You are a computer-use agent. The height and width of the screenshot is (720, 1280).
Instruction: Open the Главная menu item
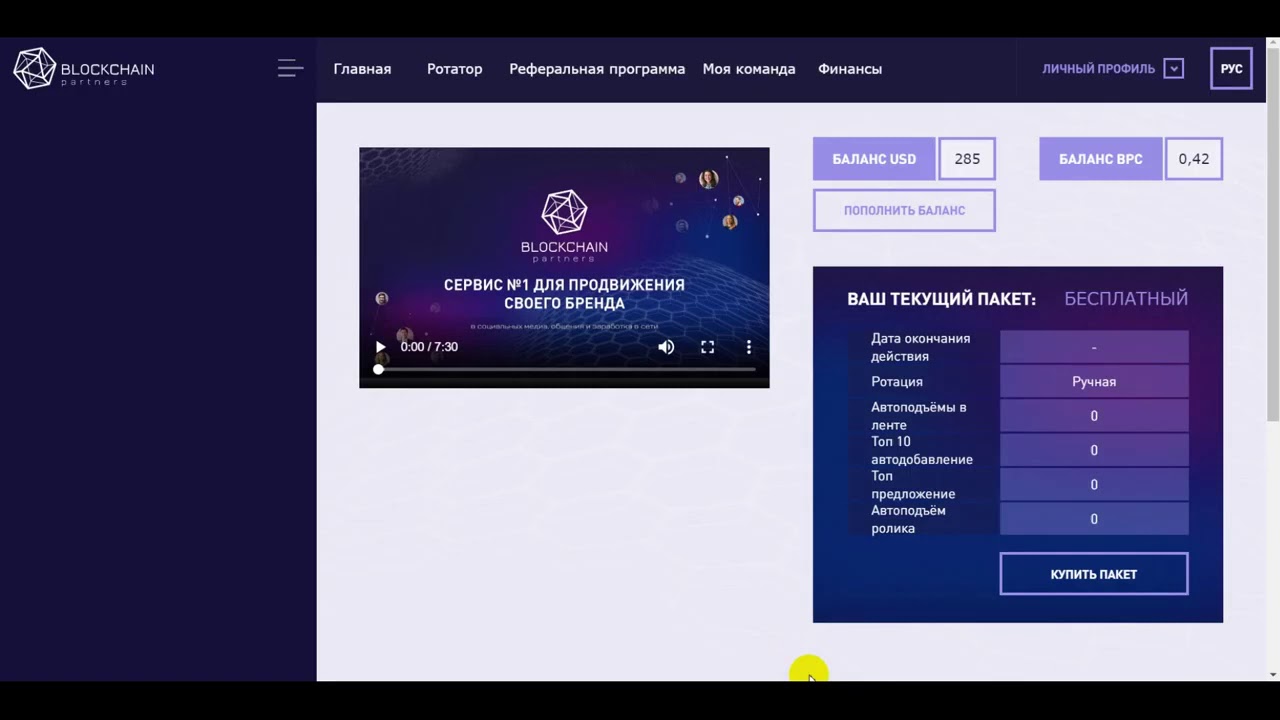point(362,69)
